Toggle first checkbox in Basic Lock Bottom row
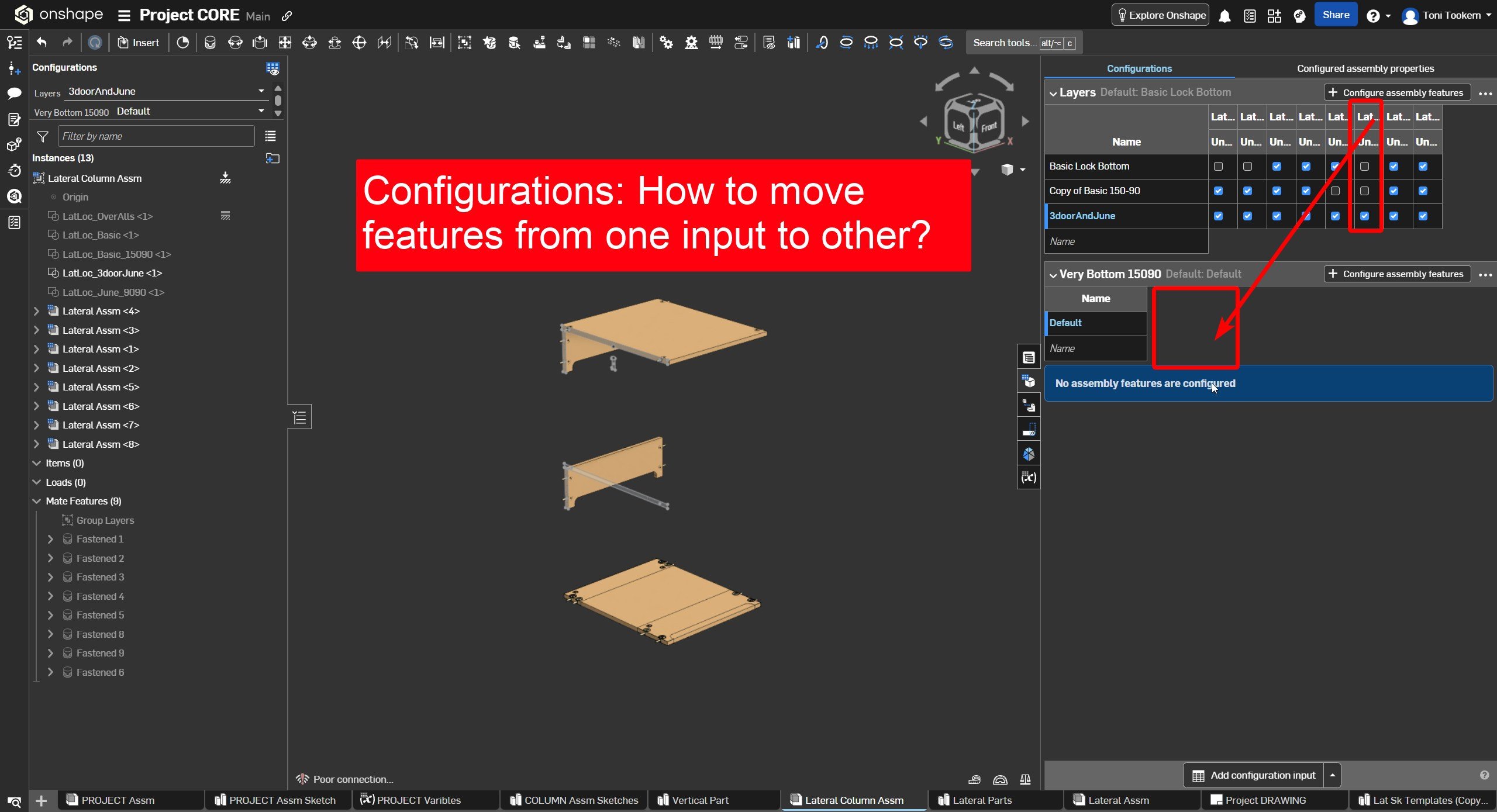This screenshot has width=1497, height=812. (x=1218, y=167)
